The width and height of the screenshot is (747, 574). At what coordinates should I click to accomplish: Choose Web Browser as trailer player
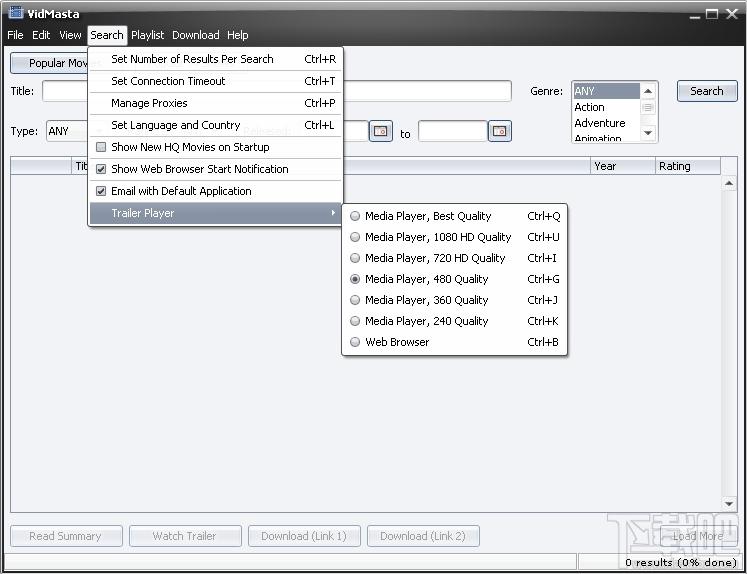454,342
